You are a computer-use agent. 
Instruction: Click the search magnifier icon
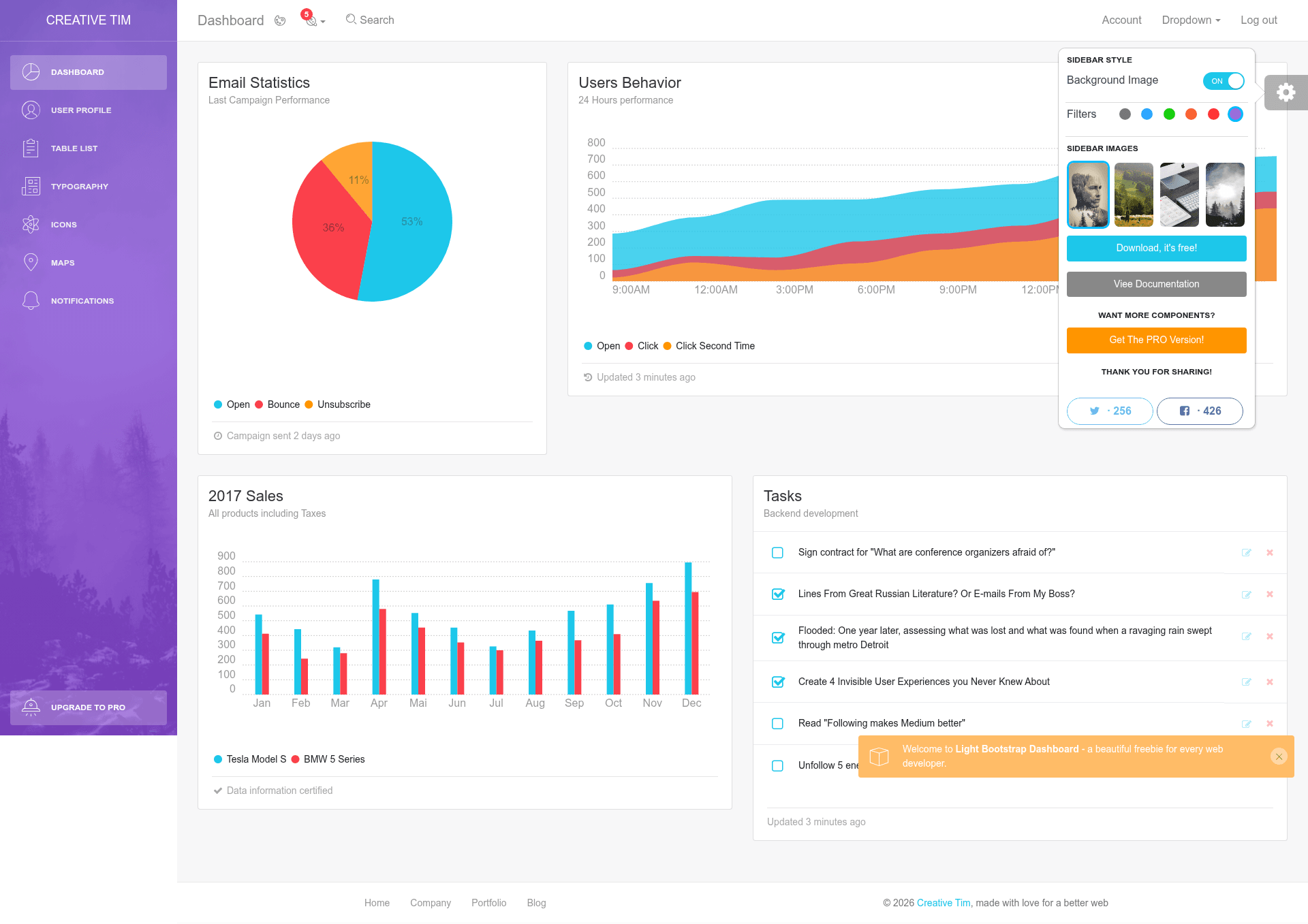351,20
